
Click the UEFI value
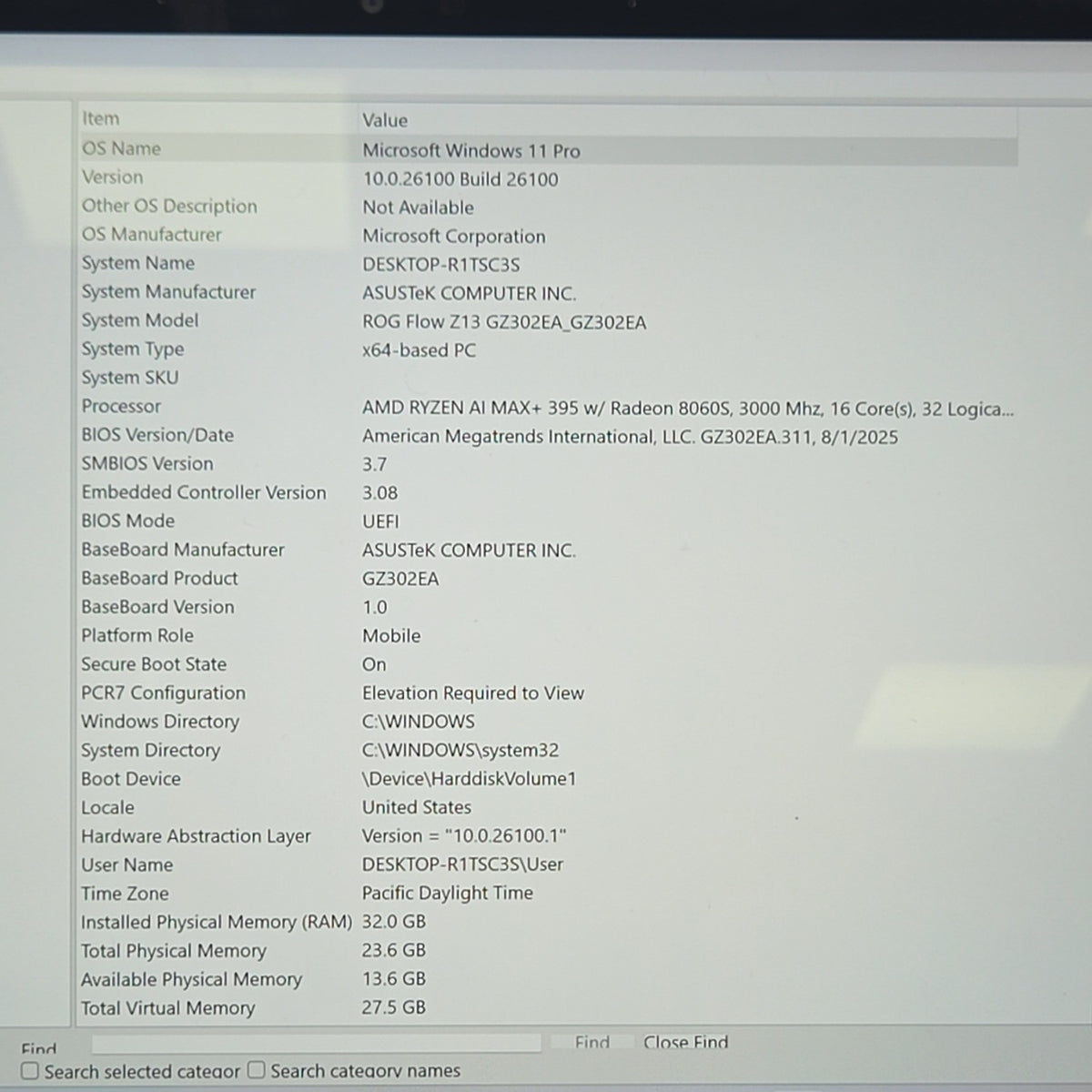[380, 521]
